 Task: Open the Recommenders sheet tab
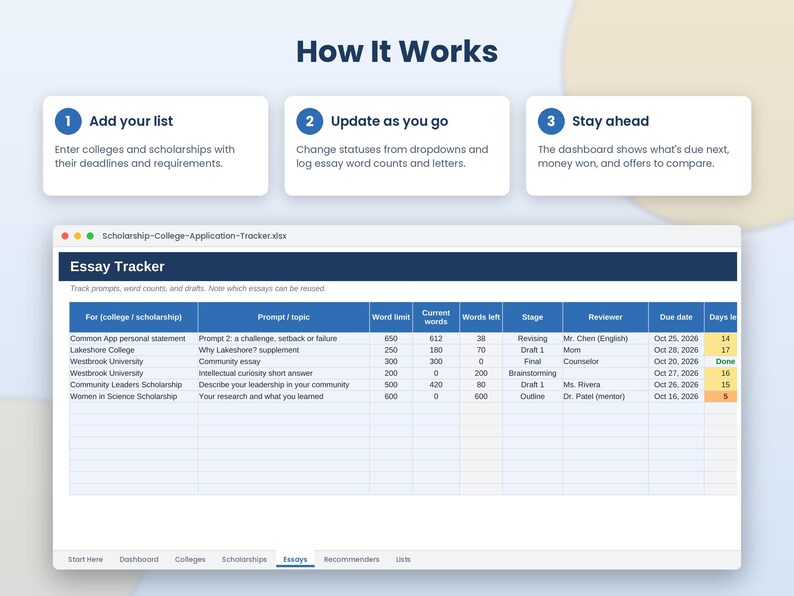click(351, 559)
